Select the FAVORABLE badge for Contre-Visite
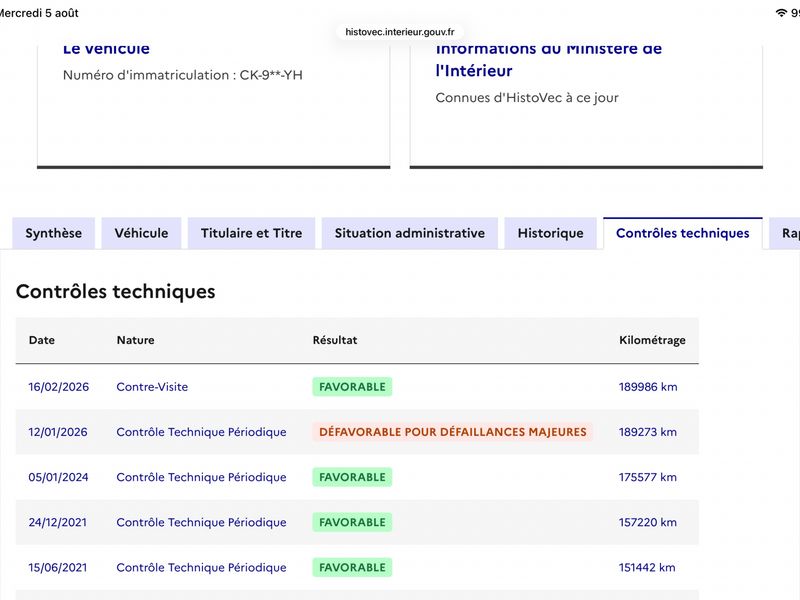 click(x=352, y=387)
